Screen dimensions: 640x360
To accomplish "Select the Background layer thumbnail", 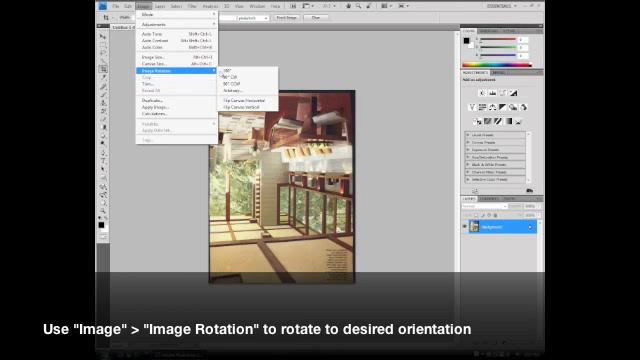I will pos(474,227).
